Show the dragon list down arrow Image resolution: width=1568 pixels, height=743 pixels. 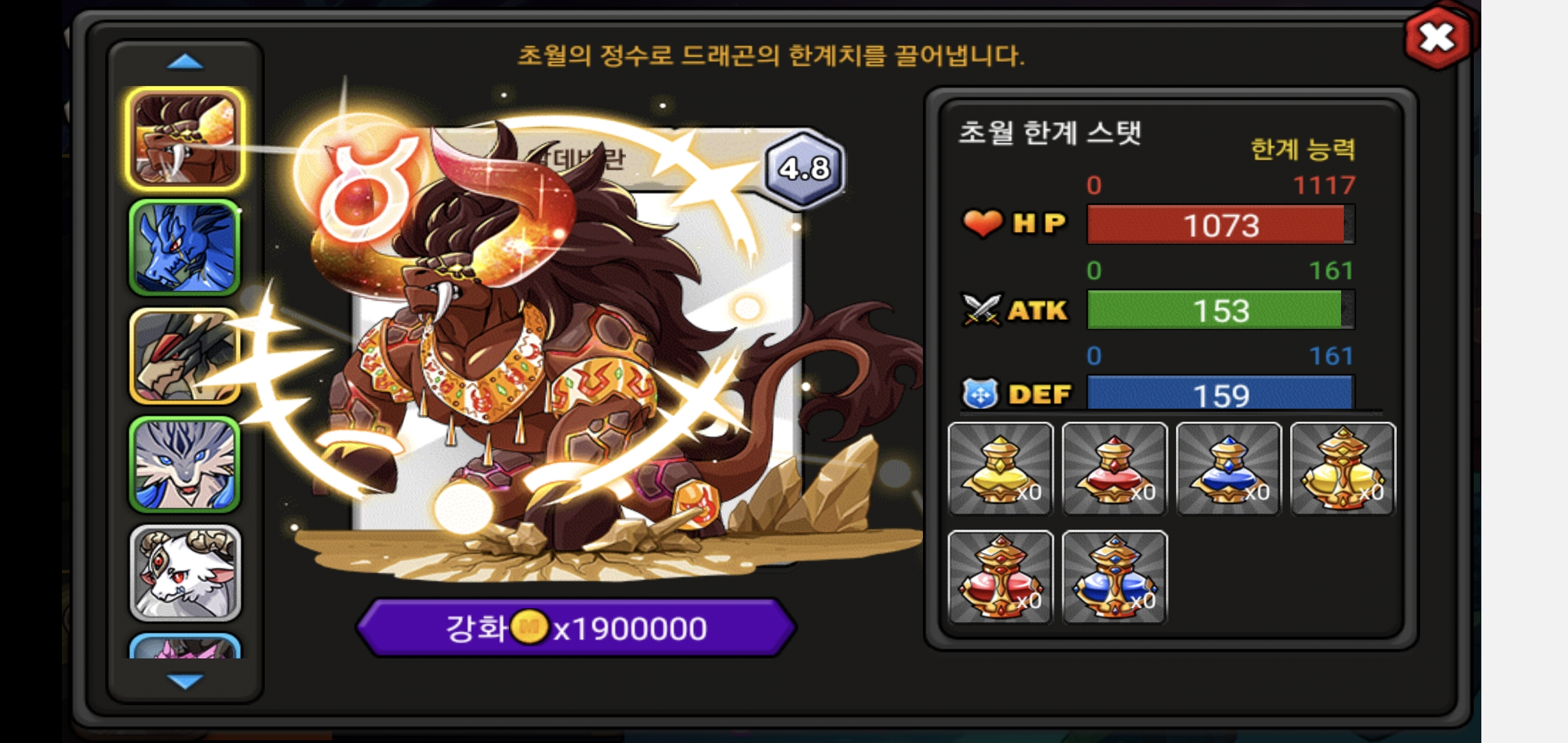[x=185, y=681]
